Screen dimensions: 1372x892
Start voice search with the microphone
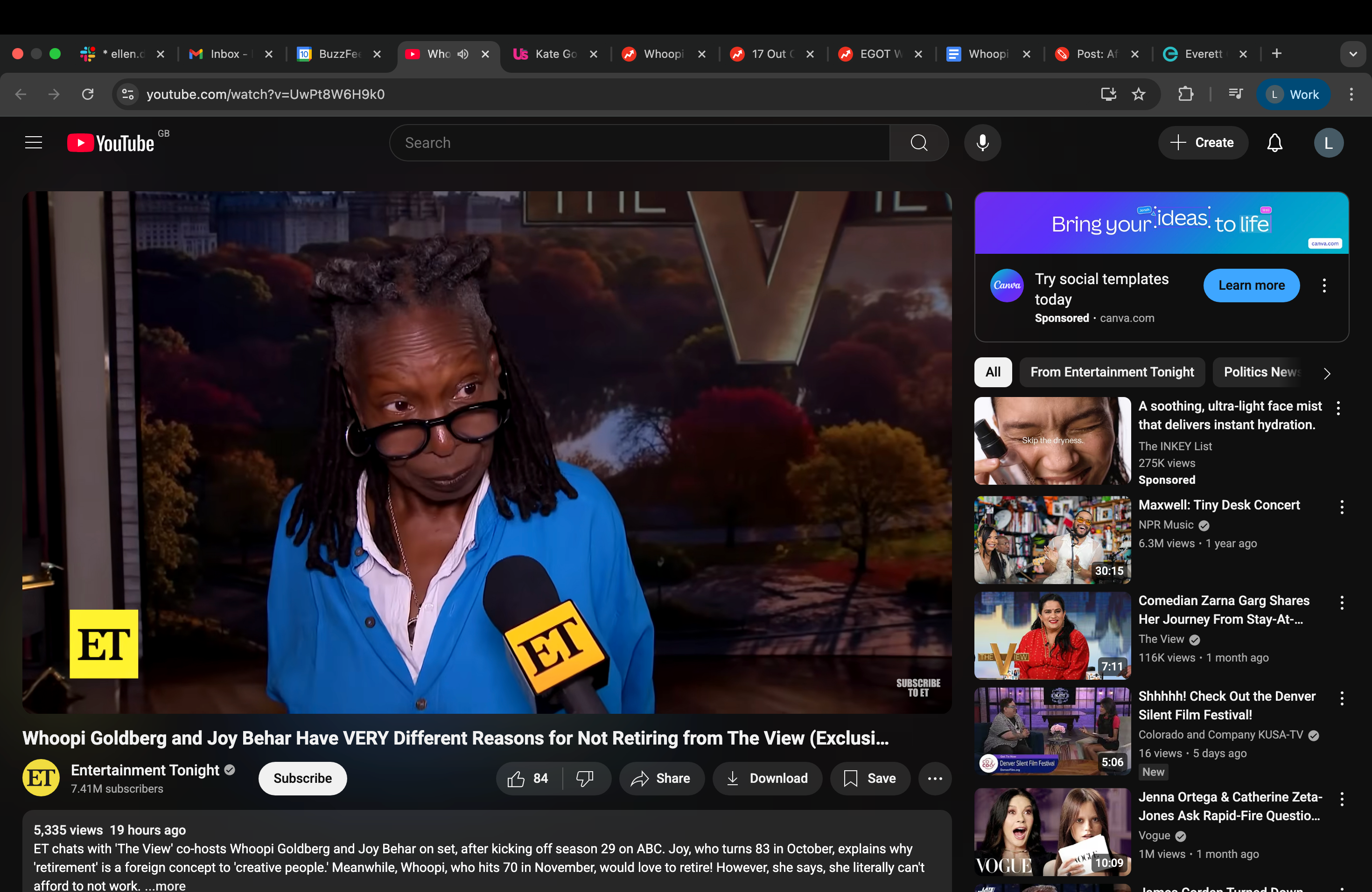point(982,143)
